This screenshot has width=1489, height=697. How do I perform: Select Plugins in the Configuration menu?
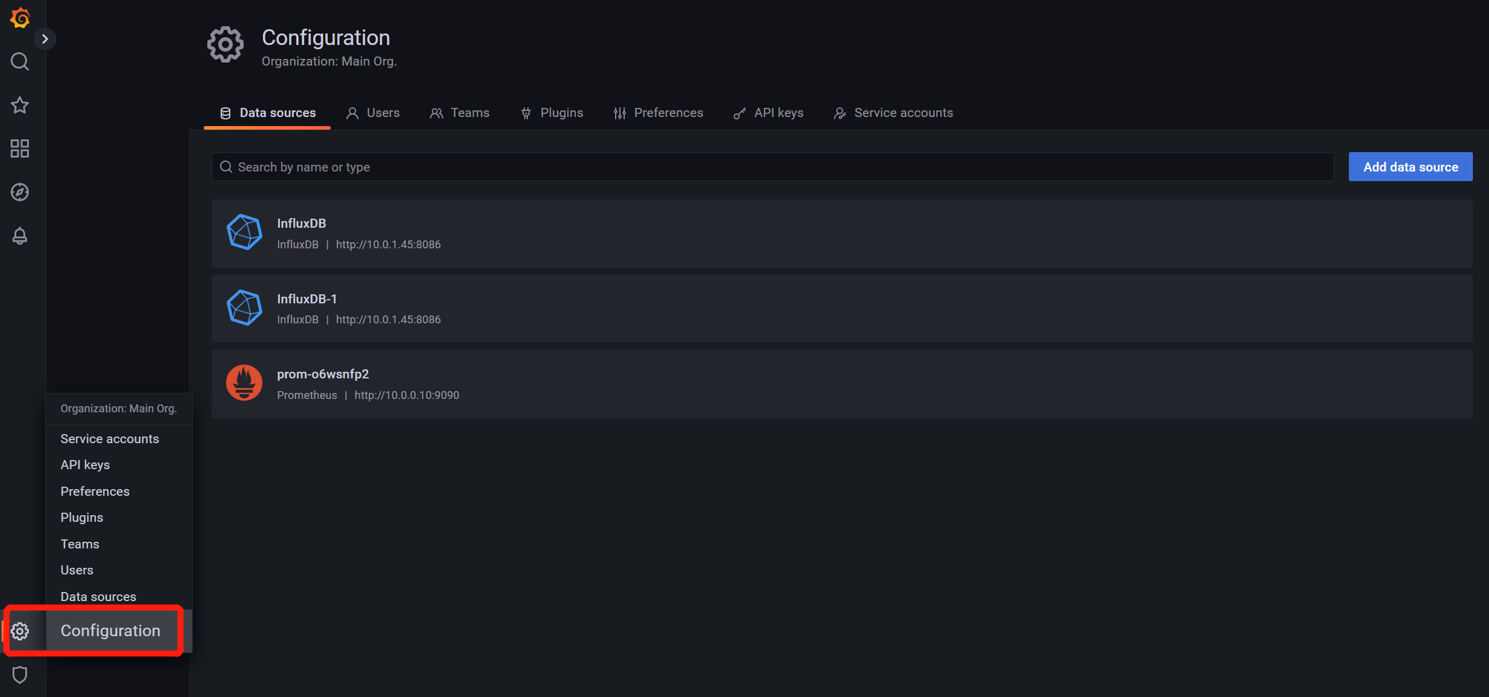tap(82, 518)
